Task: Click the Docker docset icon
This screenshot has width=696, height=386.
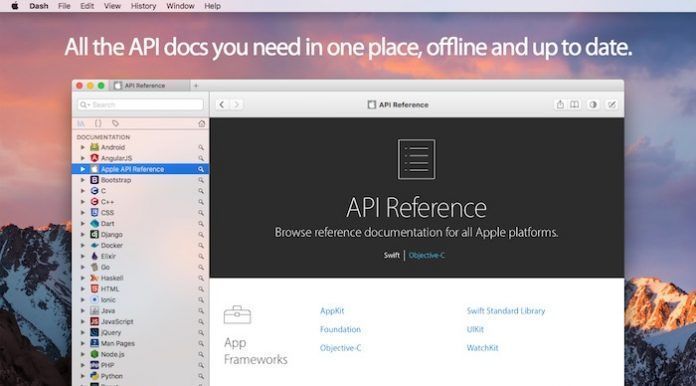Action: point(95,245)
